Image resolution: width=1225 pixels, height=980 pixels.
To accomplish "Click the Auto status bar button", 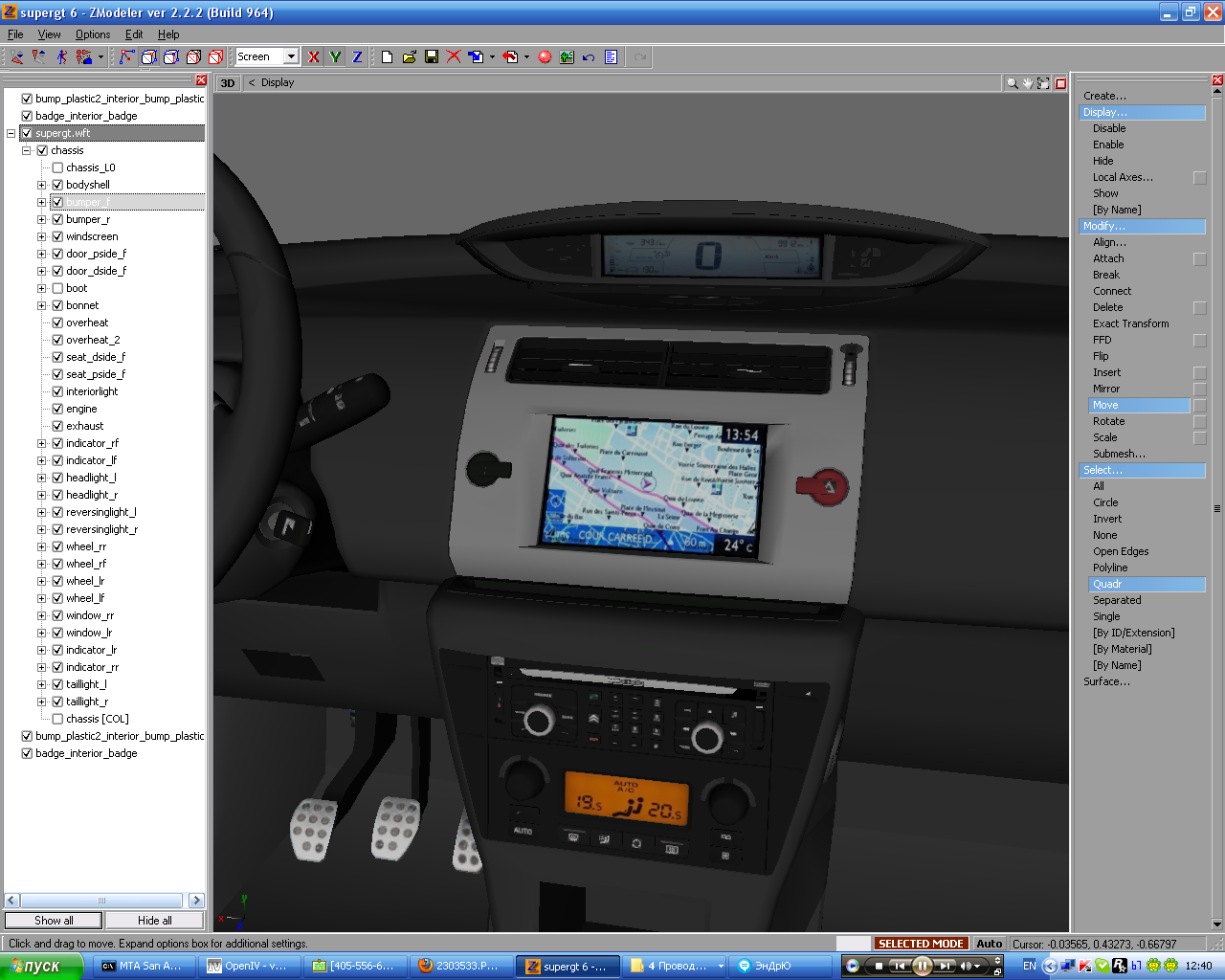I will (x=990, y=944).
